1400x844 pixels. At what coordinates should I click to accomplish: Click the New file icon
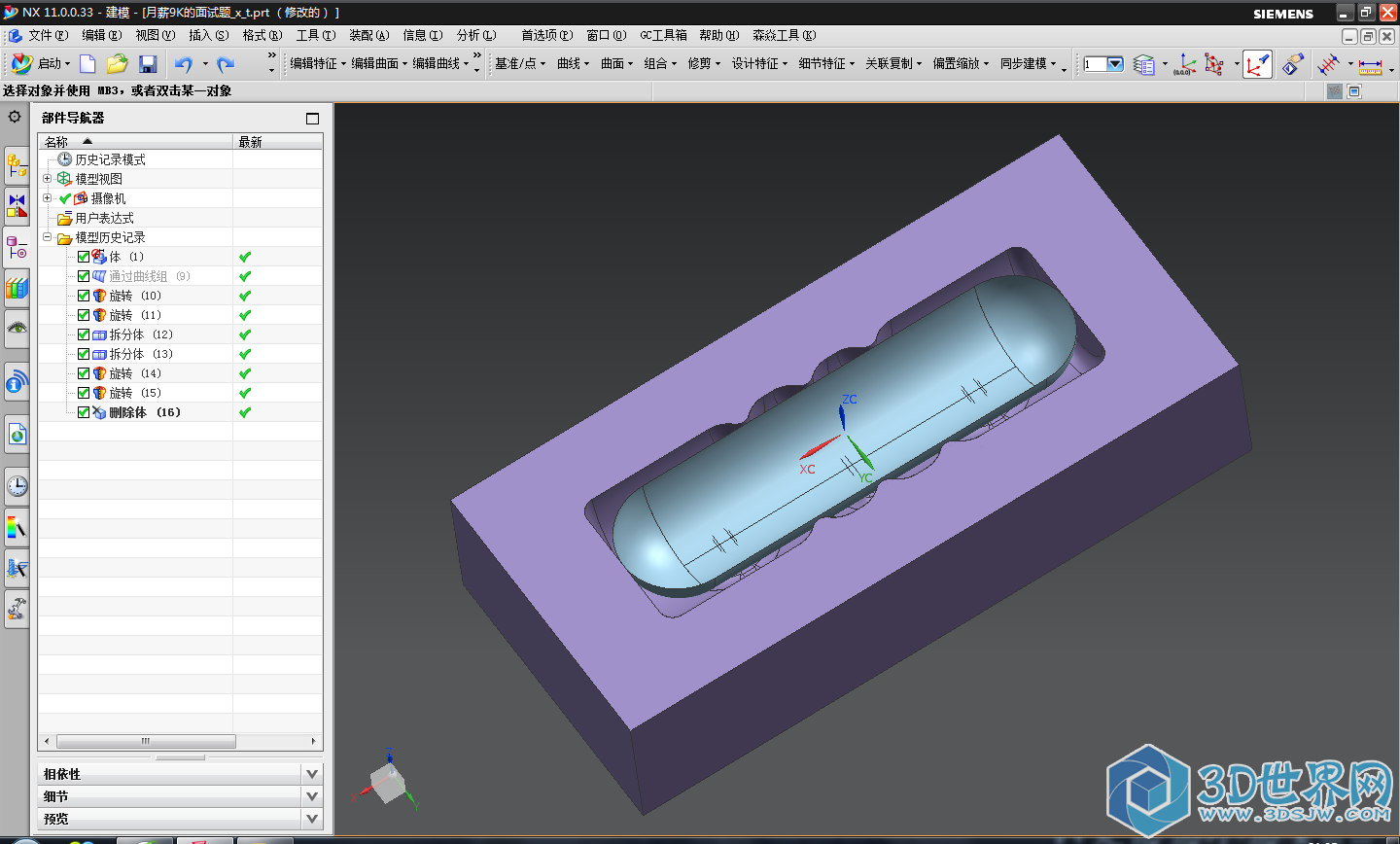[x=87, y=64]
